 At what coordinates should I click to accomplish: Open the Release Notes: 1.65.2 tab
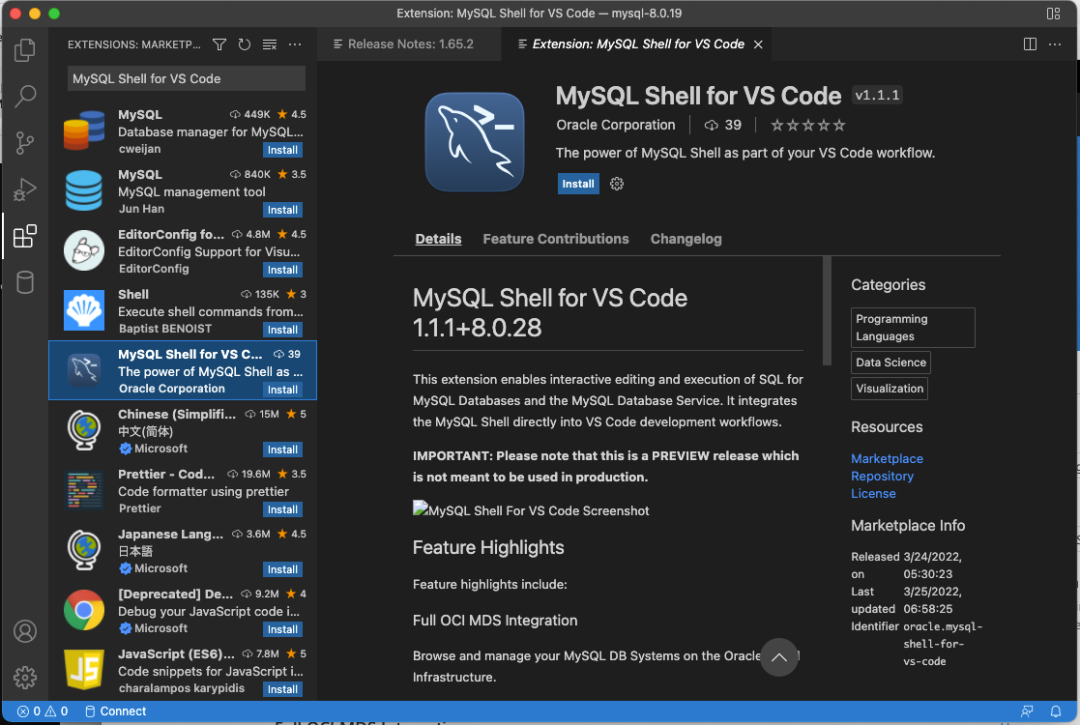[409, 44]
